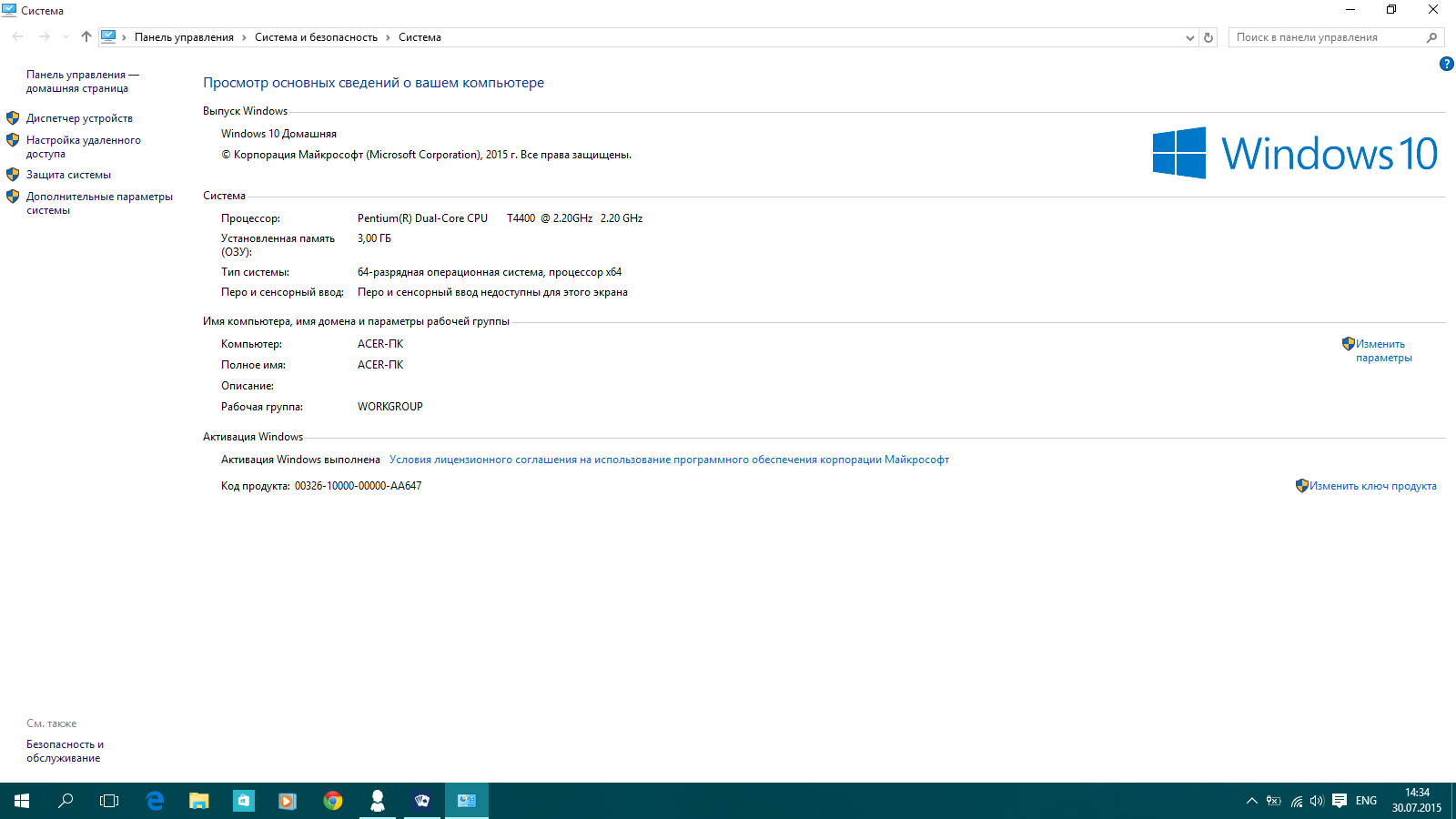Click Изменить ключ продукта link

[x=1373, y=486]
